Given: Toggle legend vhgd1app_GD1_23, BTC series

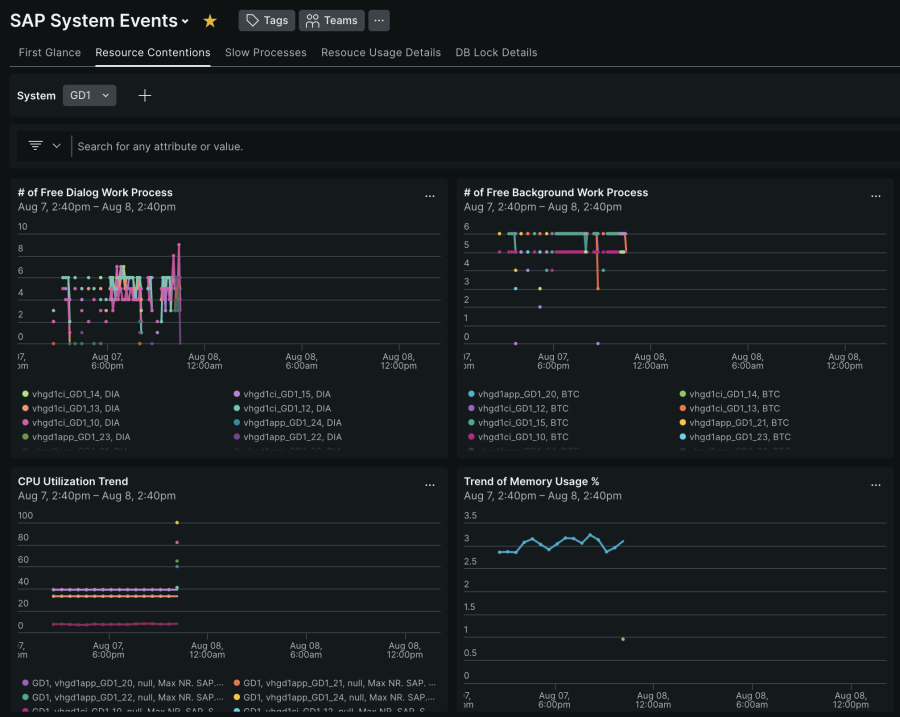Looking at the screenshot, I should [735, 437].
